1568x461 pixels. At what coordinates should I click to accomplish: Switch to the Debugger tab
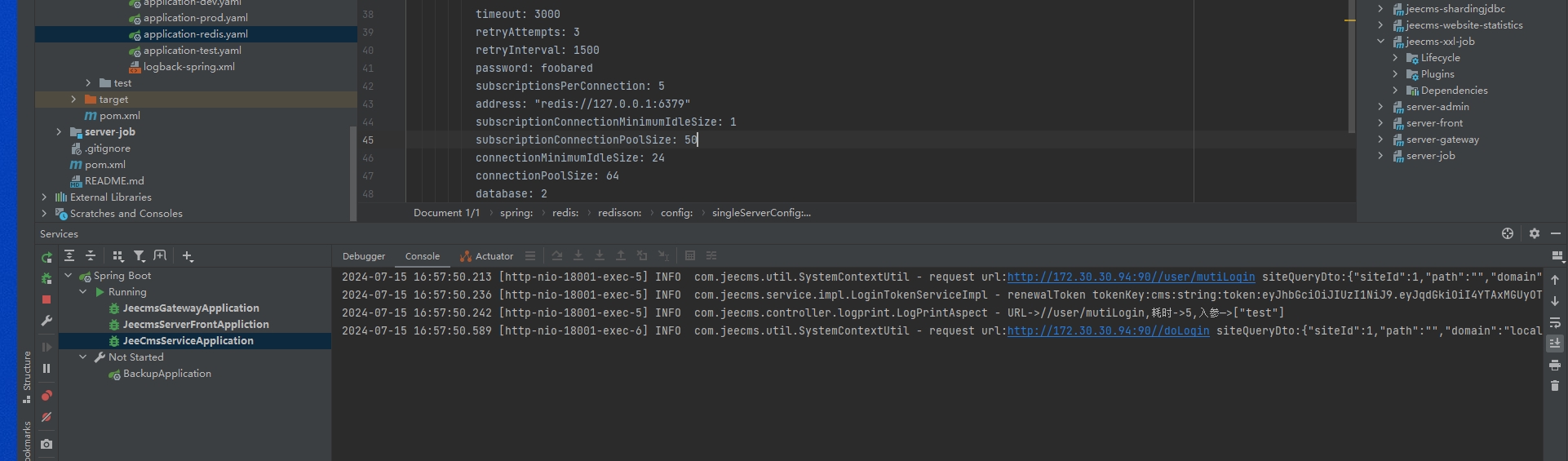pyautogui.click(x=364, y=256)
